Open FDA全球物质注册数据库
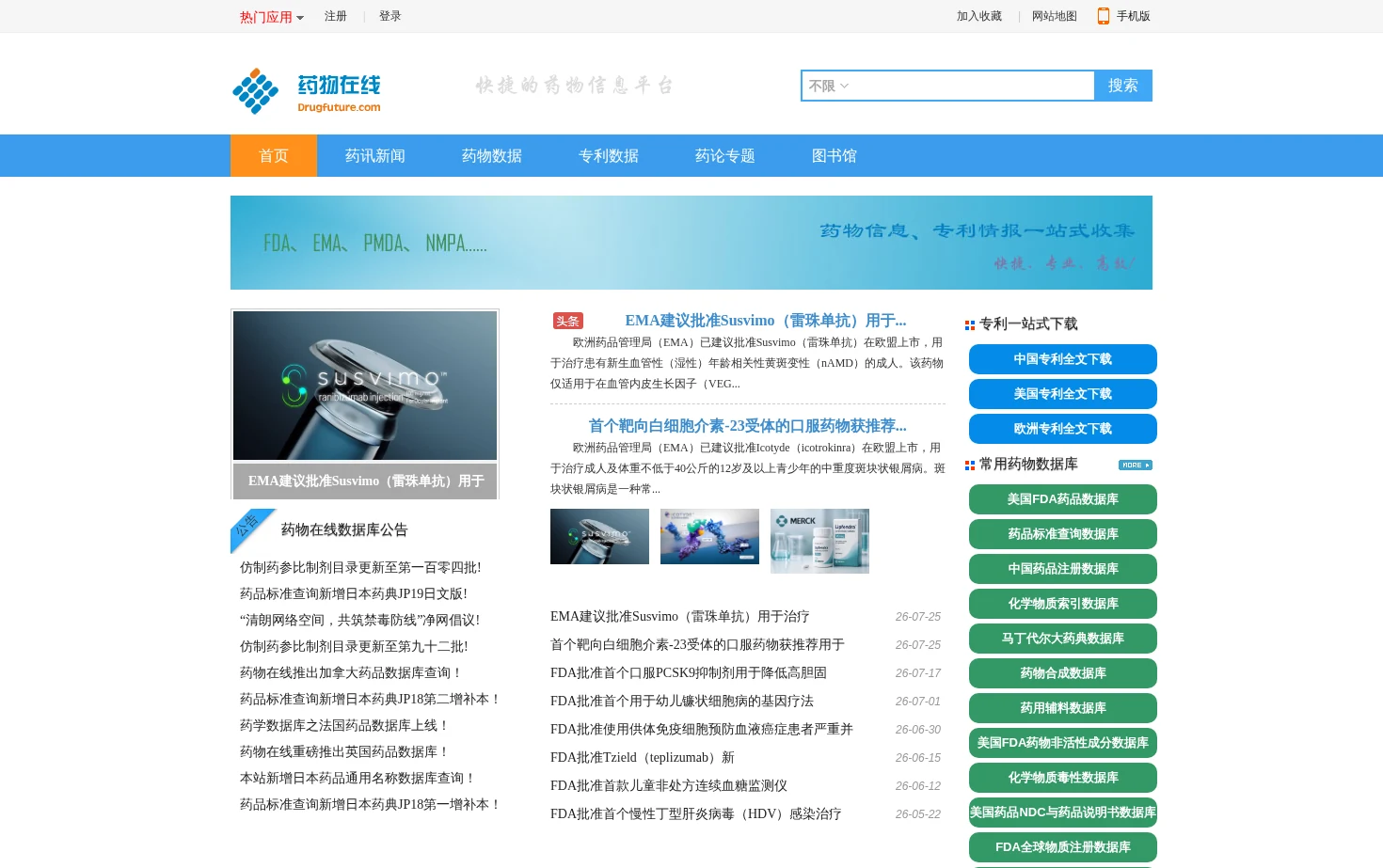The width and height of the screenshot is (1383, 868). click(x=1063, y=847)
